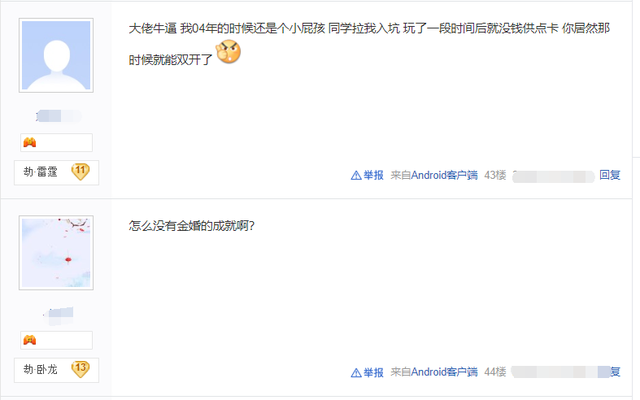
Task: Select the 劫·卧龙 member title
Action: (40, 370)
